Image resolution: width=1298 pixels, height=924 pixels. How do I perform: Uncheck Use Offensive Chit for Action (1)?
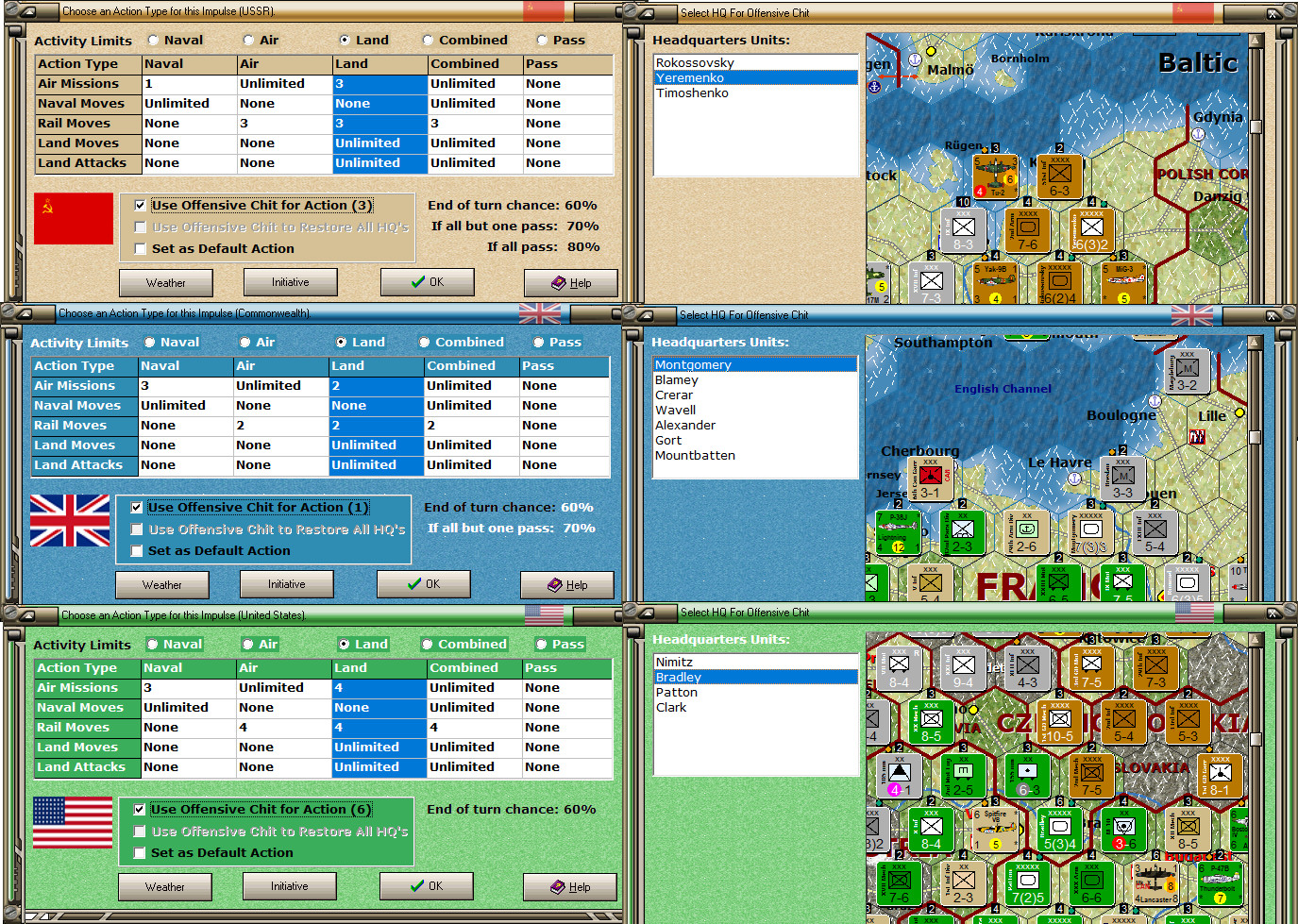tap(137, 508)
